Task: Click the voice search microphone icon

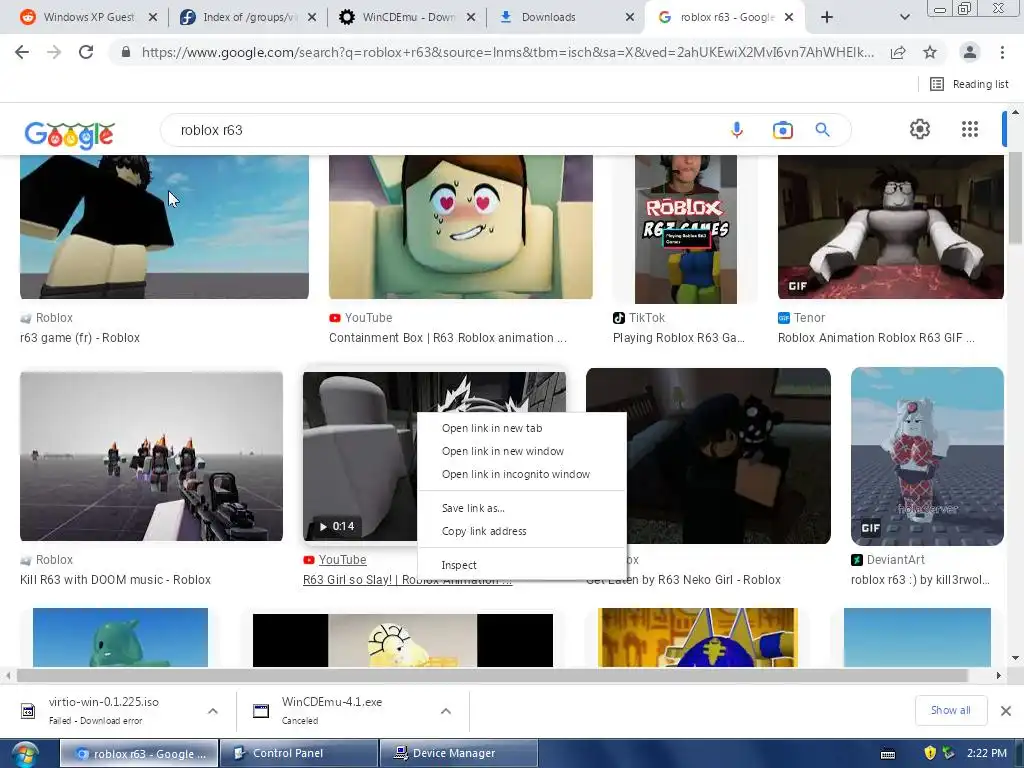Action: coord(737,130)
